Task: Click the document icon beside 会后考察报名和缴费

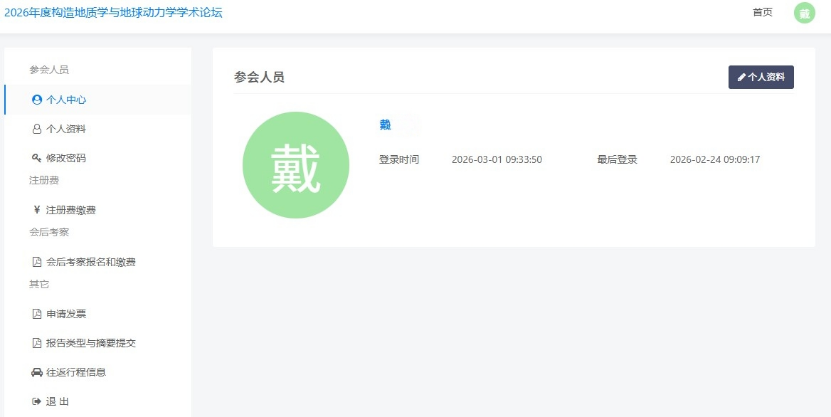Action: (x=37, y=262)
